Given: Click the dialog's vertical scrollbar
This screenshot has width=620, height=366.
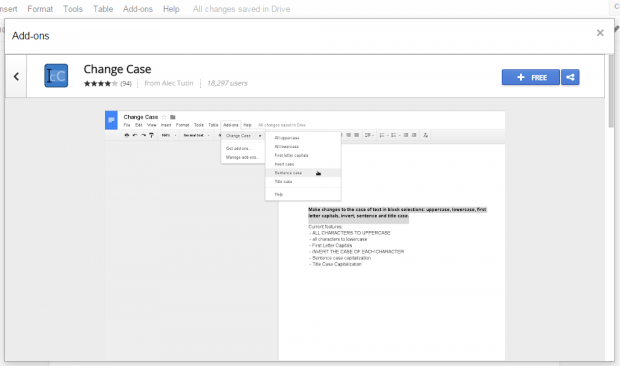Looking at the screenshot, I should click(611, 91).
